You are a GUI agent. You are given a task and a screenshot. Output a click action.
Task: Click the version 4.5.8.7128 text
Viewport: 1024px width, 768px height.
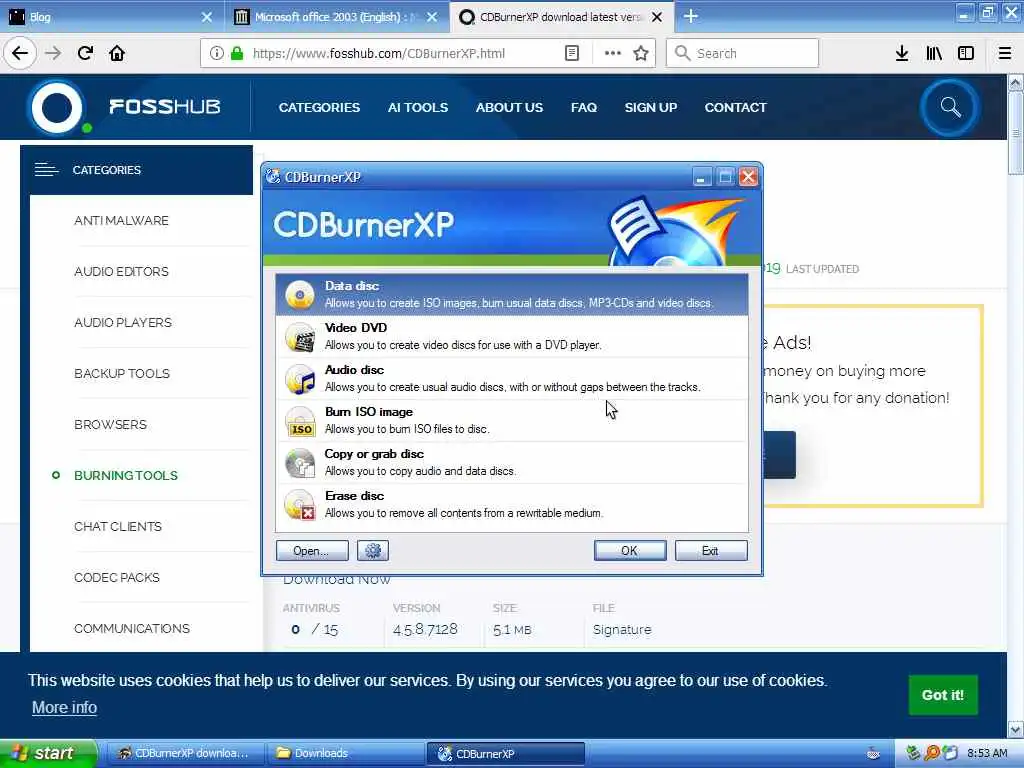pos(425,630)
